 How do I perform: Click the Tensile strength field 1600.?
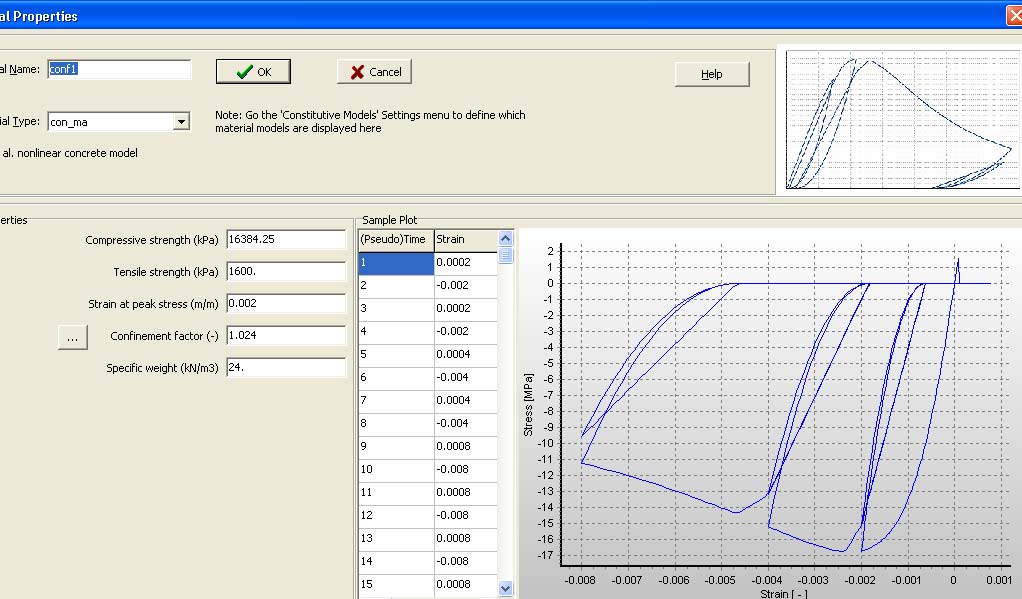286,271
